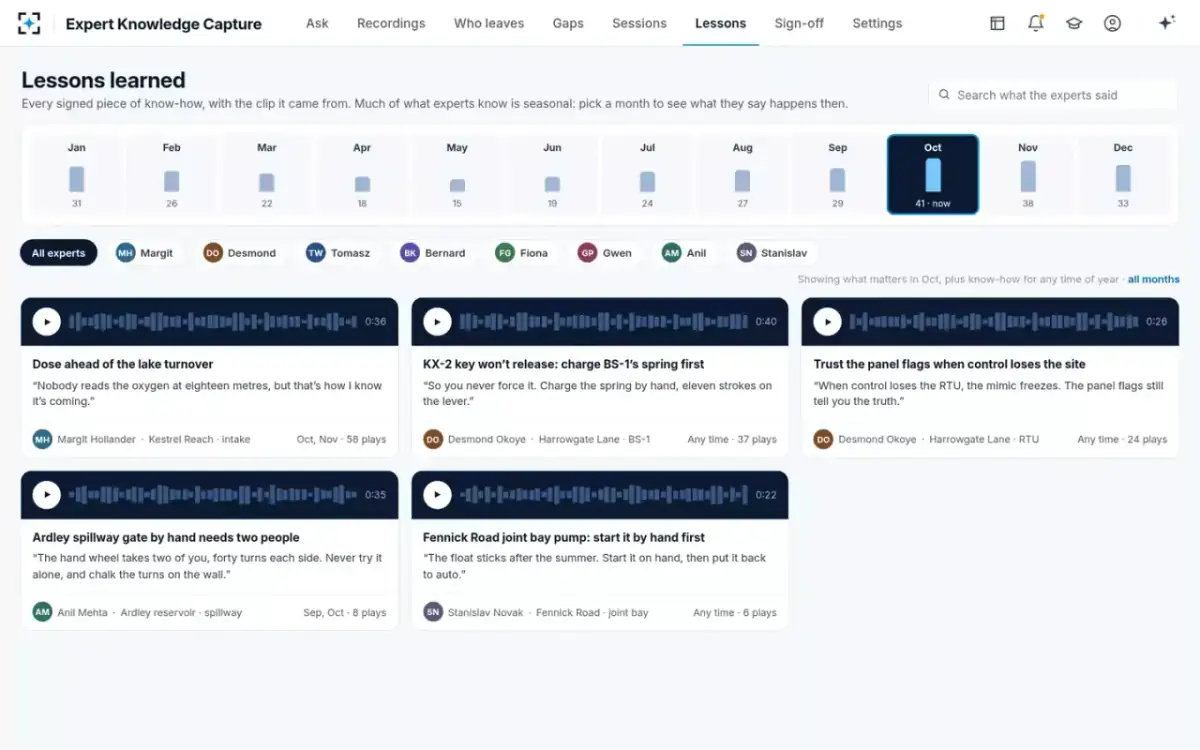Image resolution: width=1200 pixels, height=750 pixels.
Task: Click SN avatar on Stanislav Novak card
Action: click(x=433, y=612)
